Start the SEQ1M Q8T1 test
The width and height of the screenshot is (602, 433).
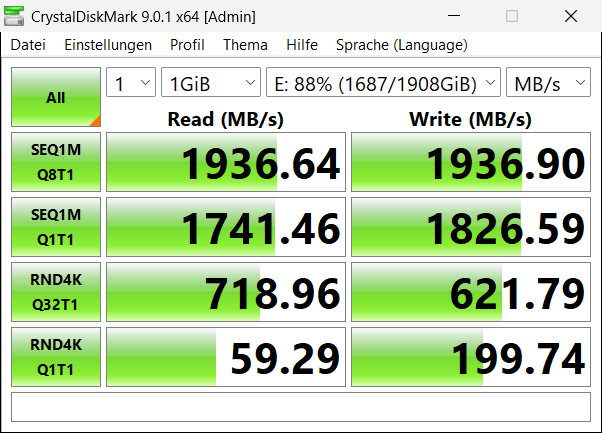(56, 162)
